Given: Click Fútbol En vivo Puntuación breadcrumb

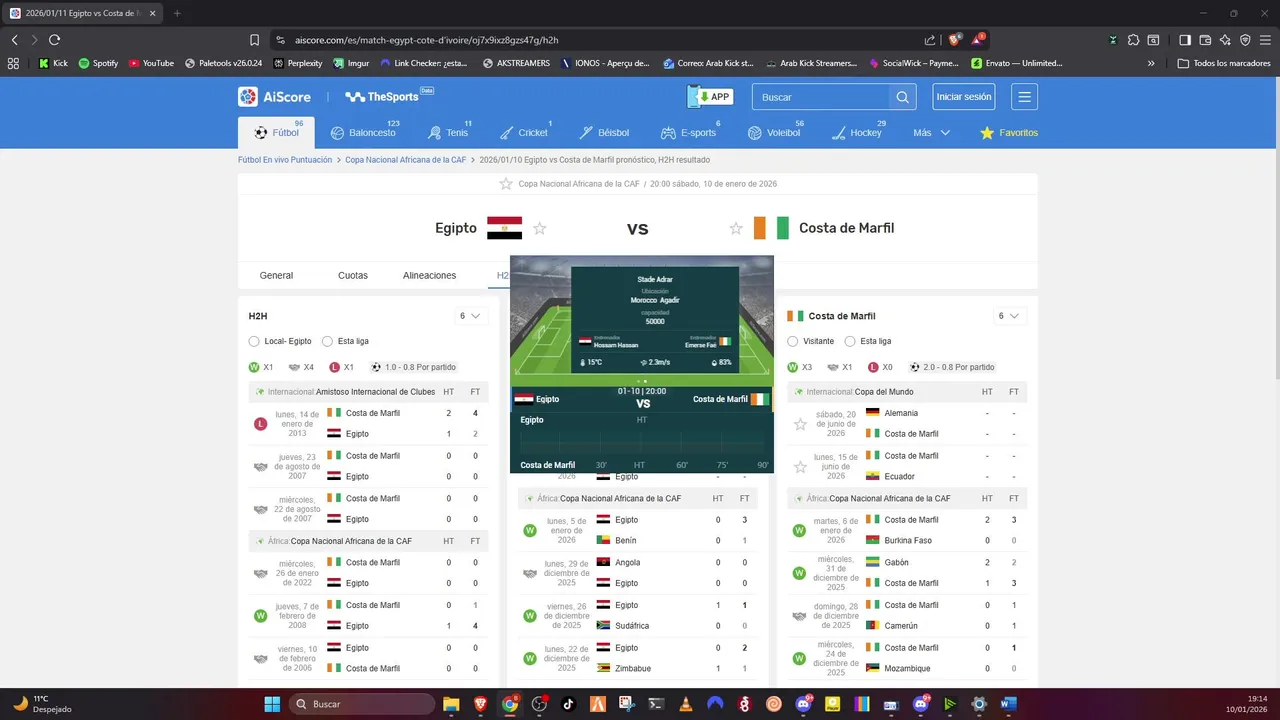Looking at the screenshot, I should coord(285,160).
